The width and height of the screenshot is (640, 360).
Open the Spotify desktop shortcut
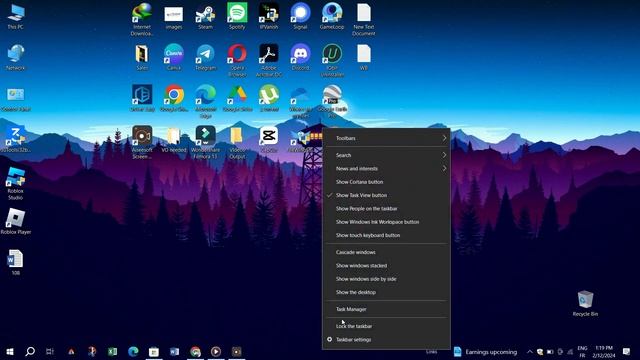(237, 16)
